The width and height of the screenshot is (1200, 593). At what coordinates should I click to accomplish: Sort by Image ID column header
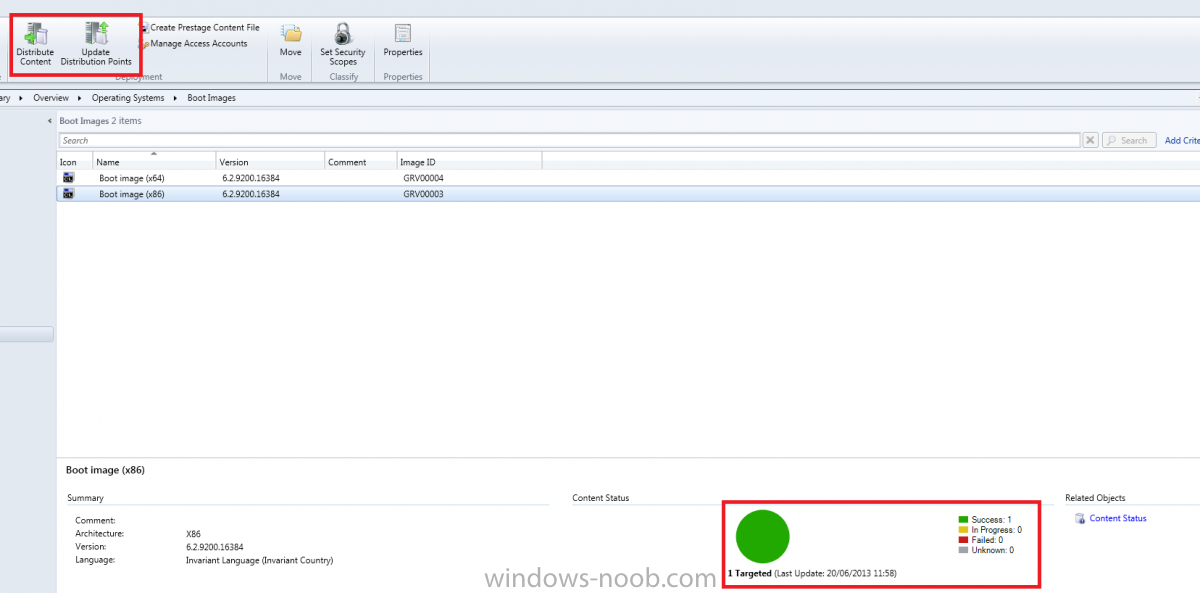tap(469, 162)
